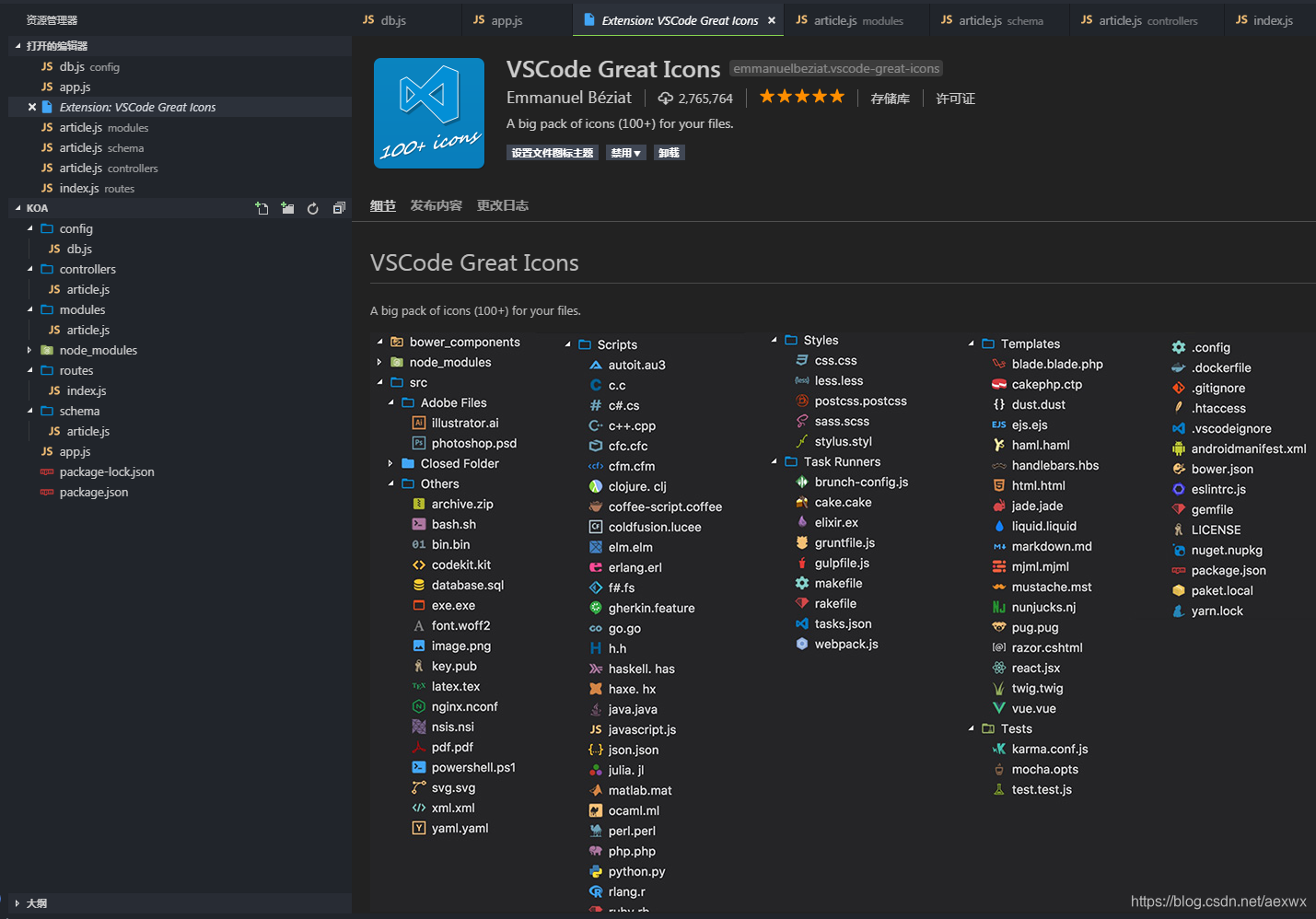Click the webpack.js icon in preview

click(x=802, y=644)
